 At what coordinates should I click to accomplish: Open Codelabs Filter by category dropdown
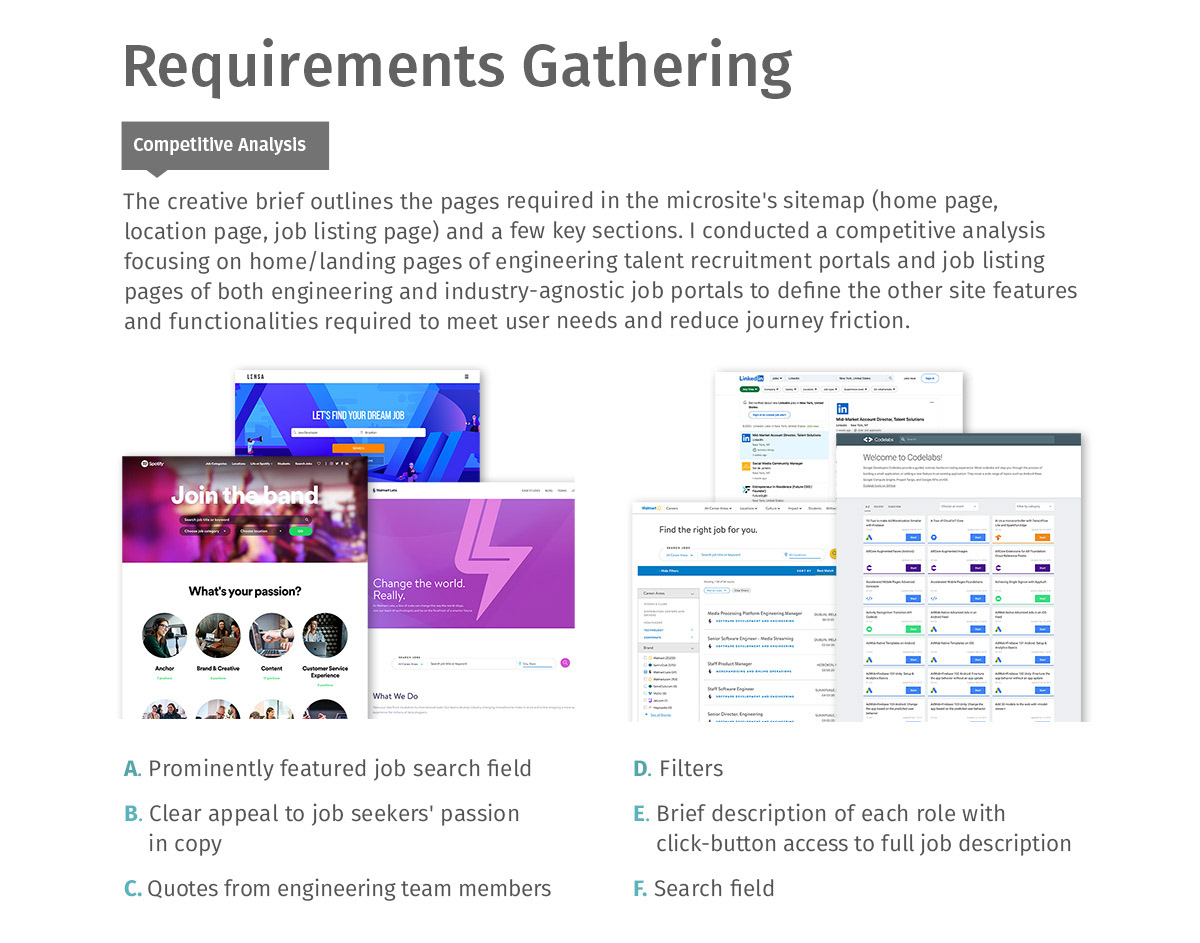1034,506
